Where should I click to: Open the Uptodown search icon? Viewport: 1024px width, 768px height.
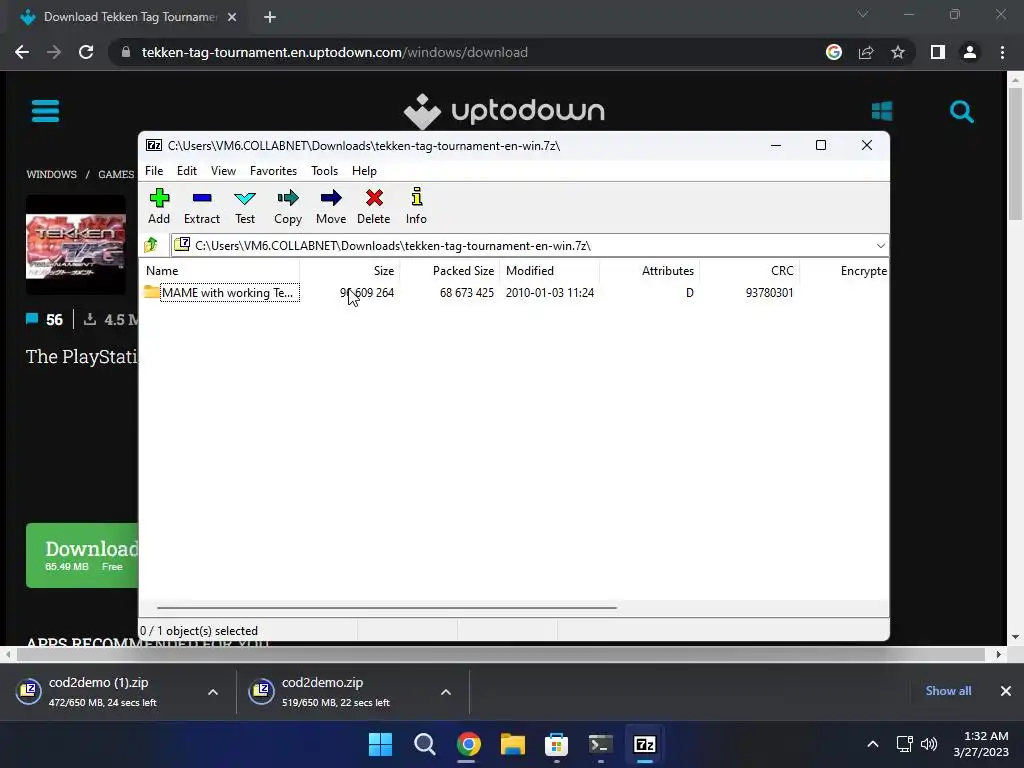point(961,112)
